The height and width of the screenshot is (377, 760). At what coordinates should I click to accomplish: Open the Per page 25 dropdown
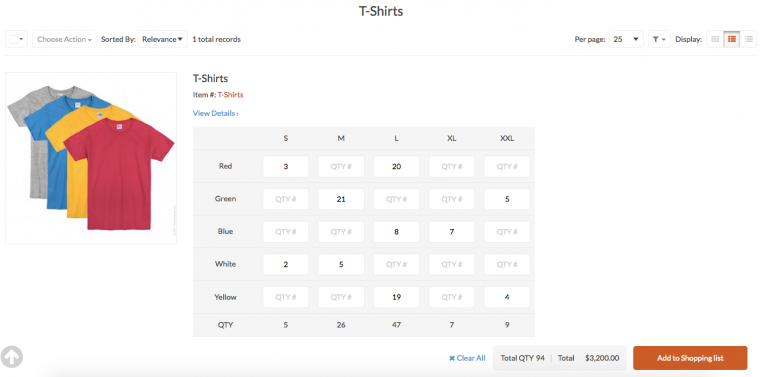click(x=626, y=39)
